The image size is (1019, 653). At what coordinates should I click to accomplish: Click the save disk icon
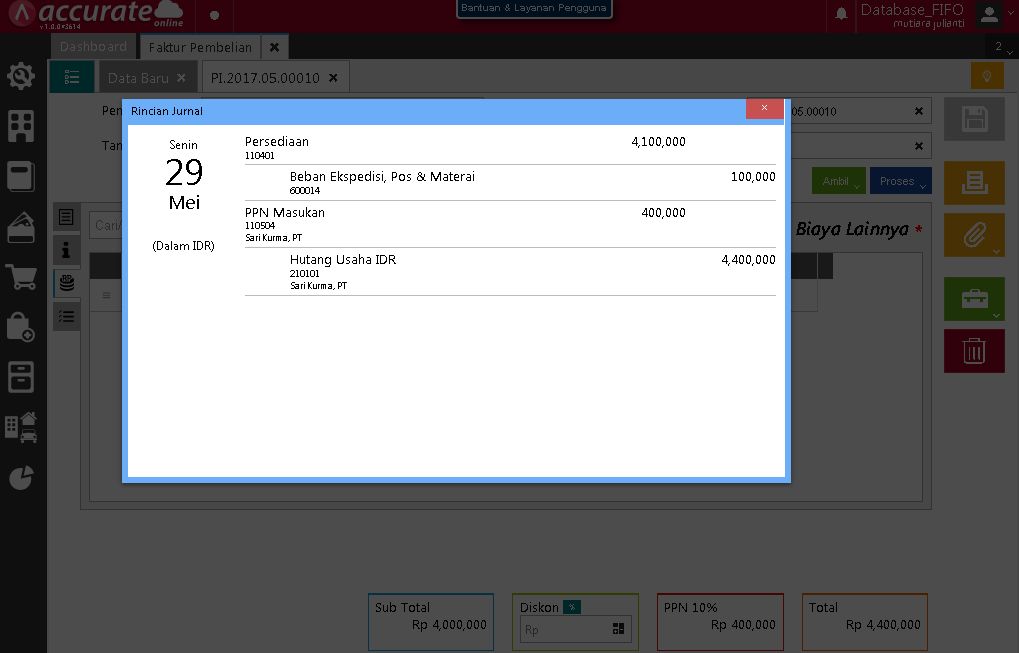[973, 118]
